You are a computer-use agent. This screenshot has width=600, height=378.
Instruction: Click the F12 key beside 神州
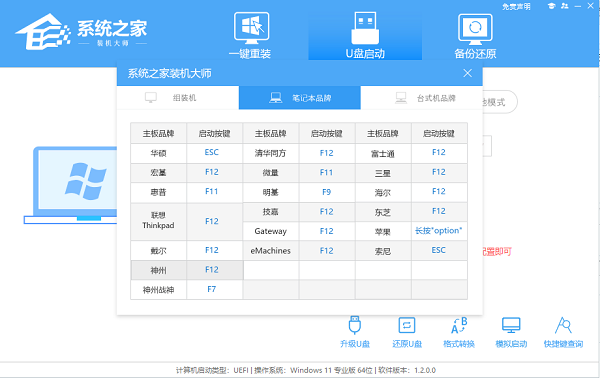[x=215, y=270]
